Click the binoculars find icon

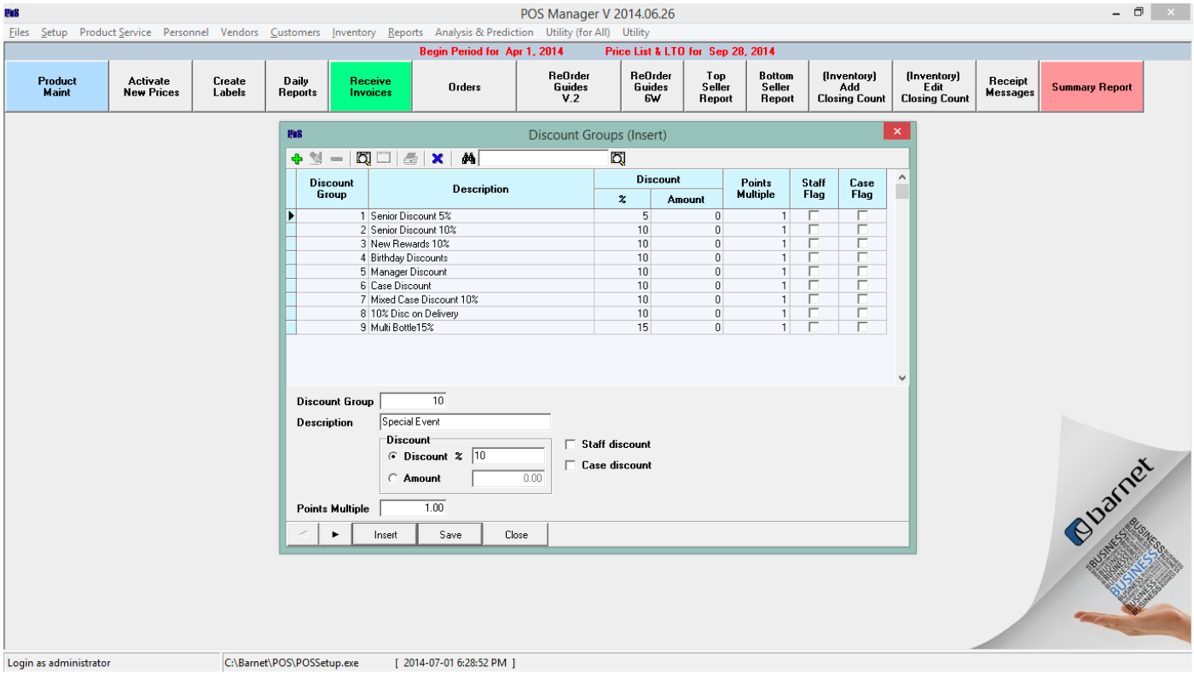coord(468,158)
